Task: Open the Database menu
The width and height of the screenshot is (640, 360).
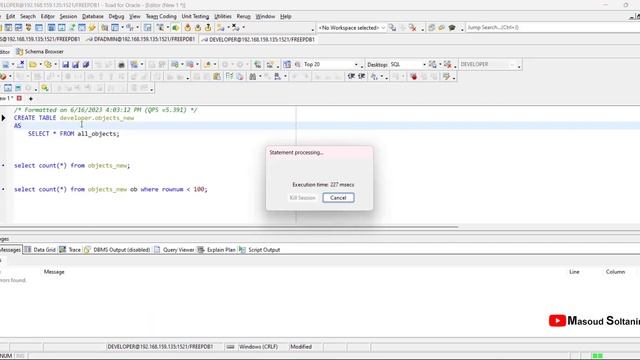Action: point(93,16)
